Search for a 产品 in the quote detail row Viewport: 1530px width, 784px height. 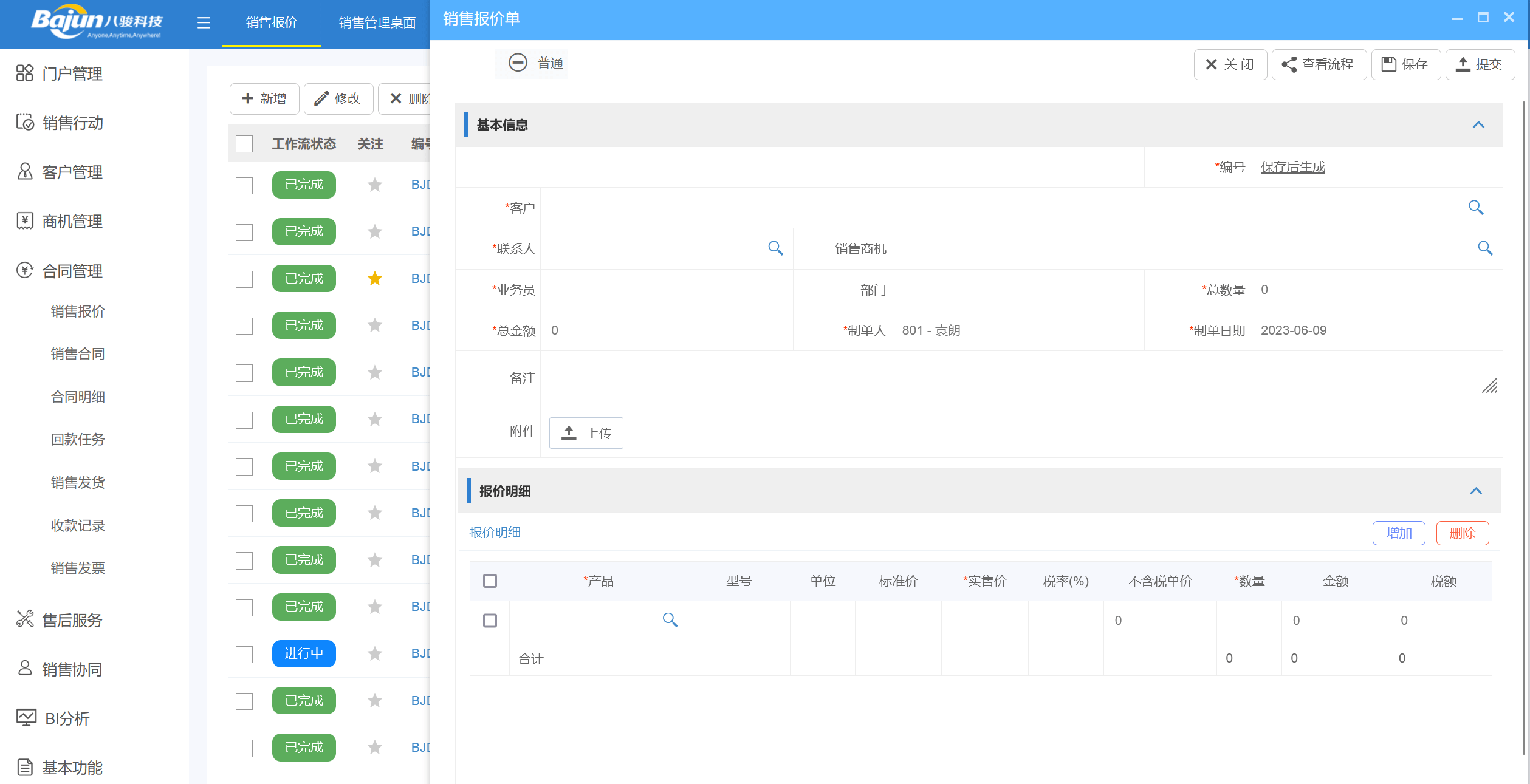[x=671, y=620]
